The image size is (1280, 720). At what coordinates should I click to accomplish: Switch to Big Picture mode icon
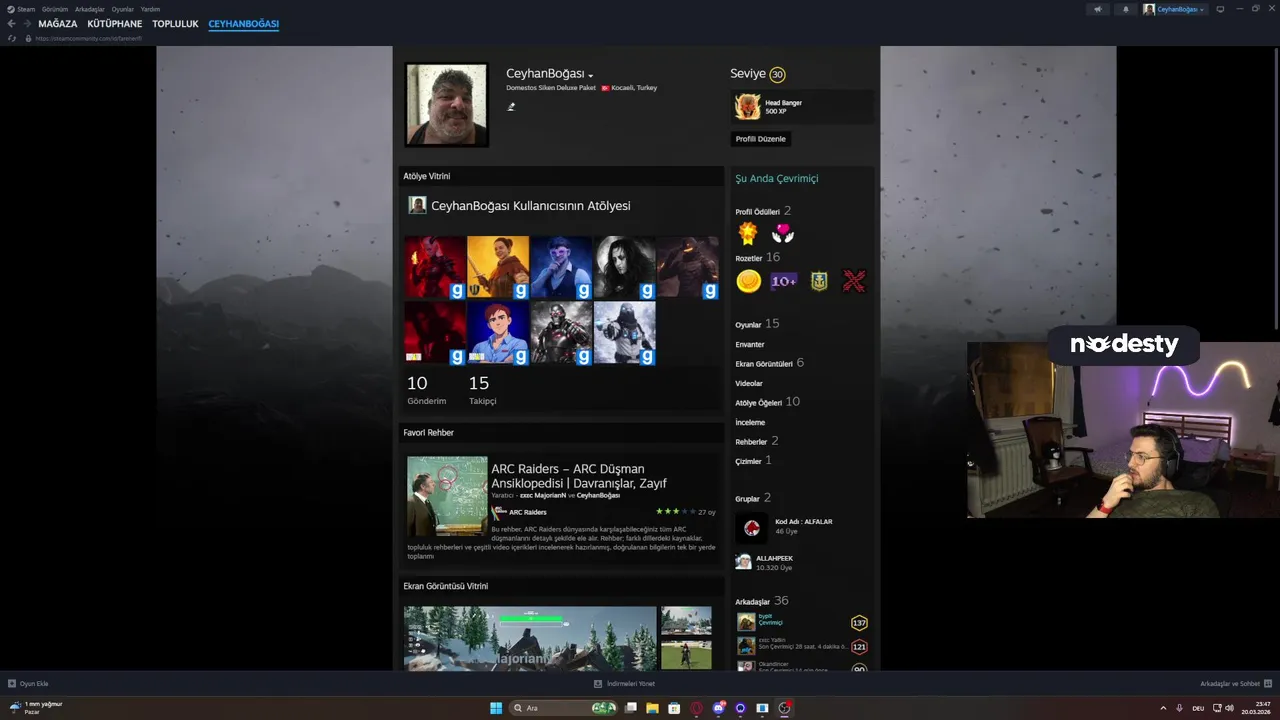[1220, 9]
